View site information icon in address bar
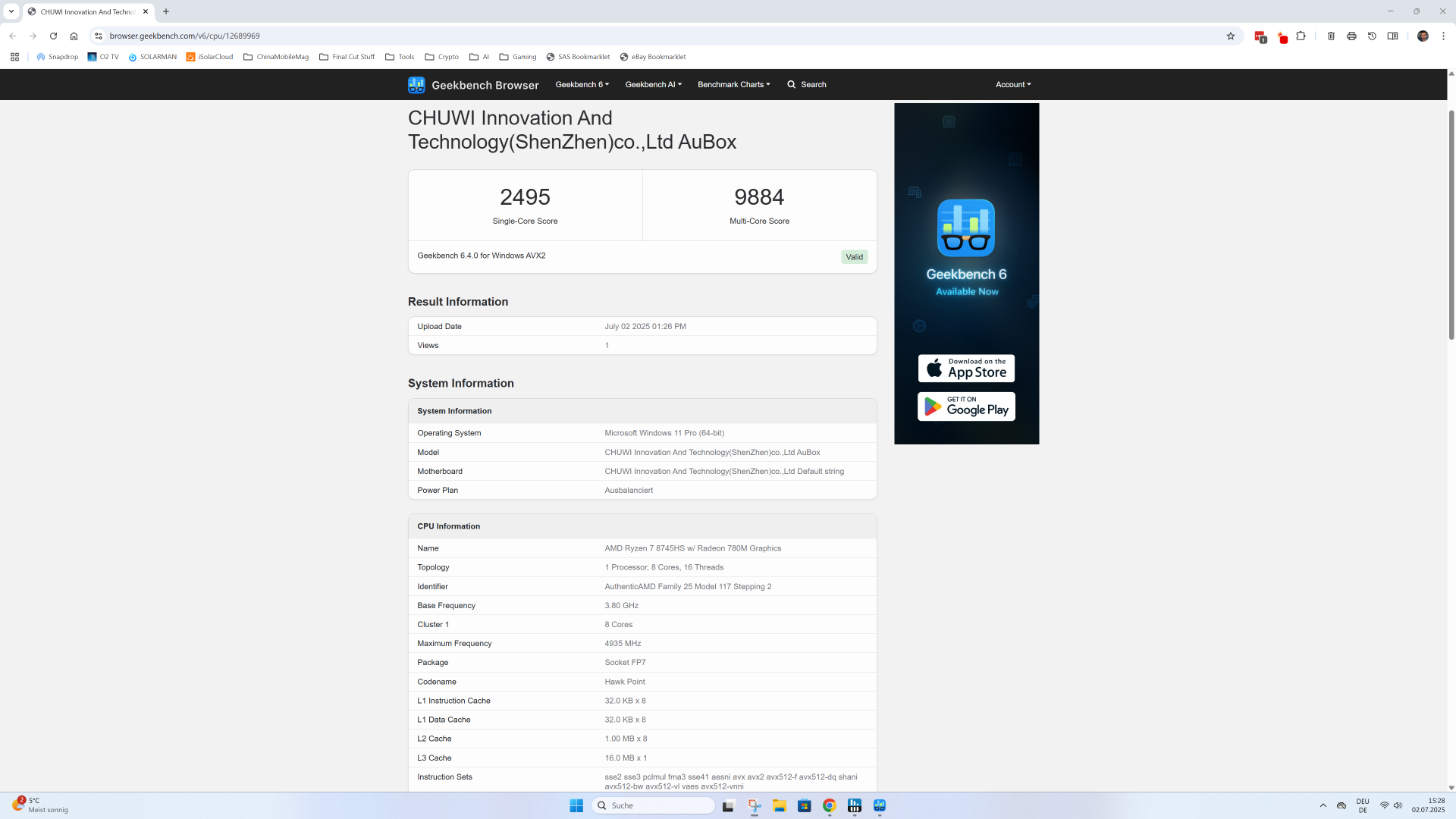1456x819 pixels. pos(98,36)
